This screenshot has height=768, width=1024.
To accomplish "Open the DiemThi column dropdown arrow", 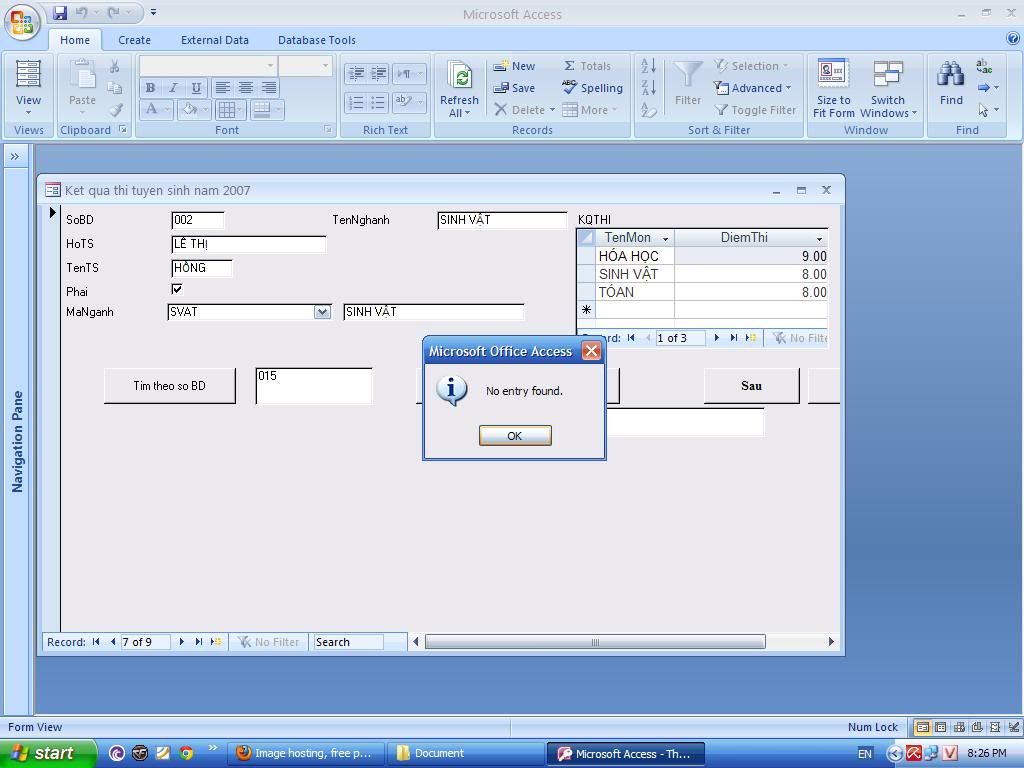I will (x=820, y=239).
